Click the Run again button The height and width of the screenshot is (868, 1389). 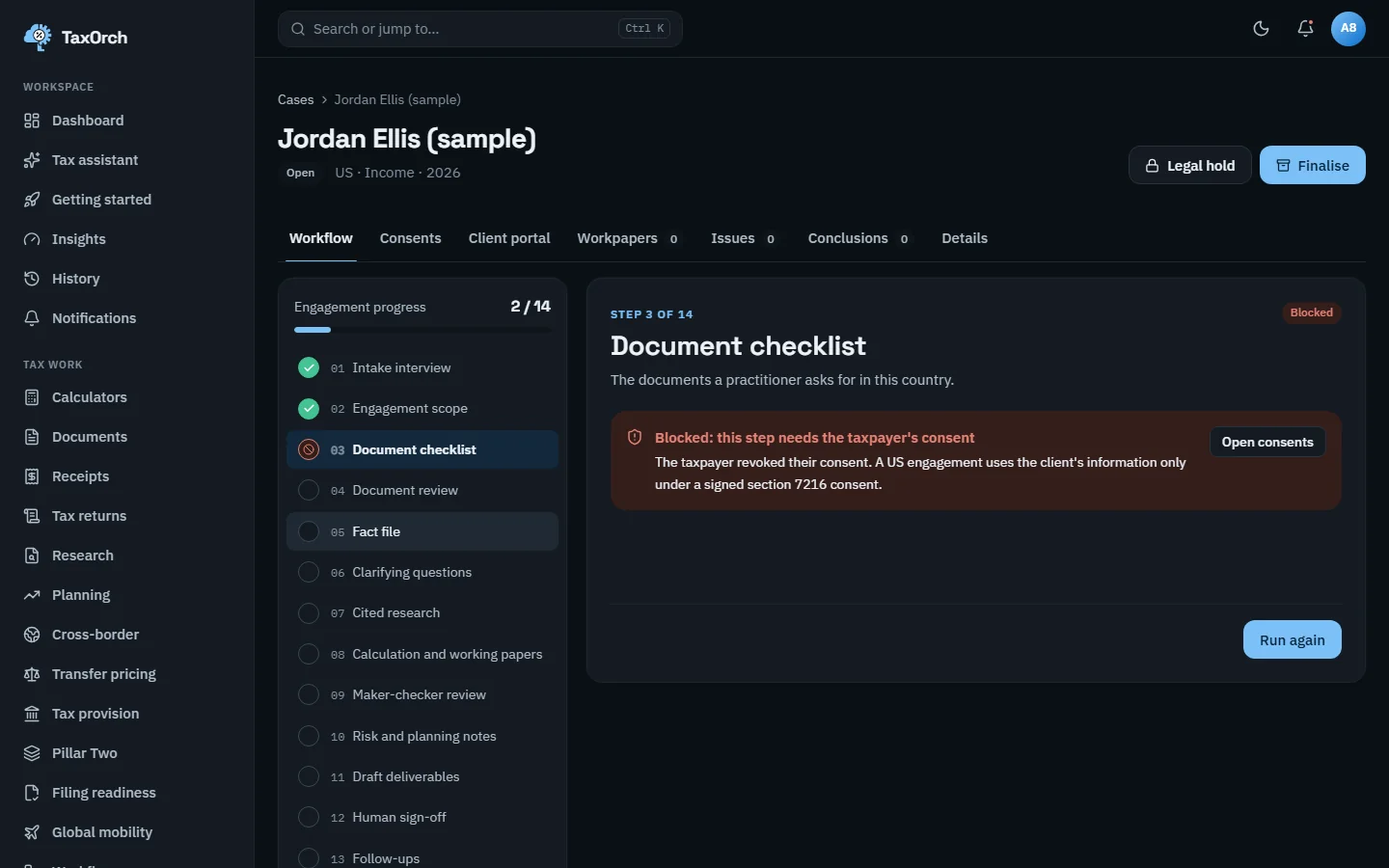tap(1293, 639)
